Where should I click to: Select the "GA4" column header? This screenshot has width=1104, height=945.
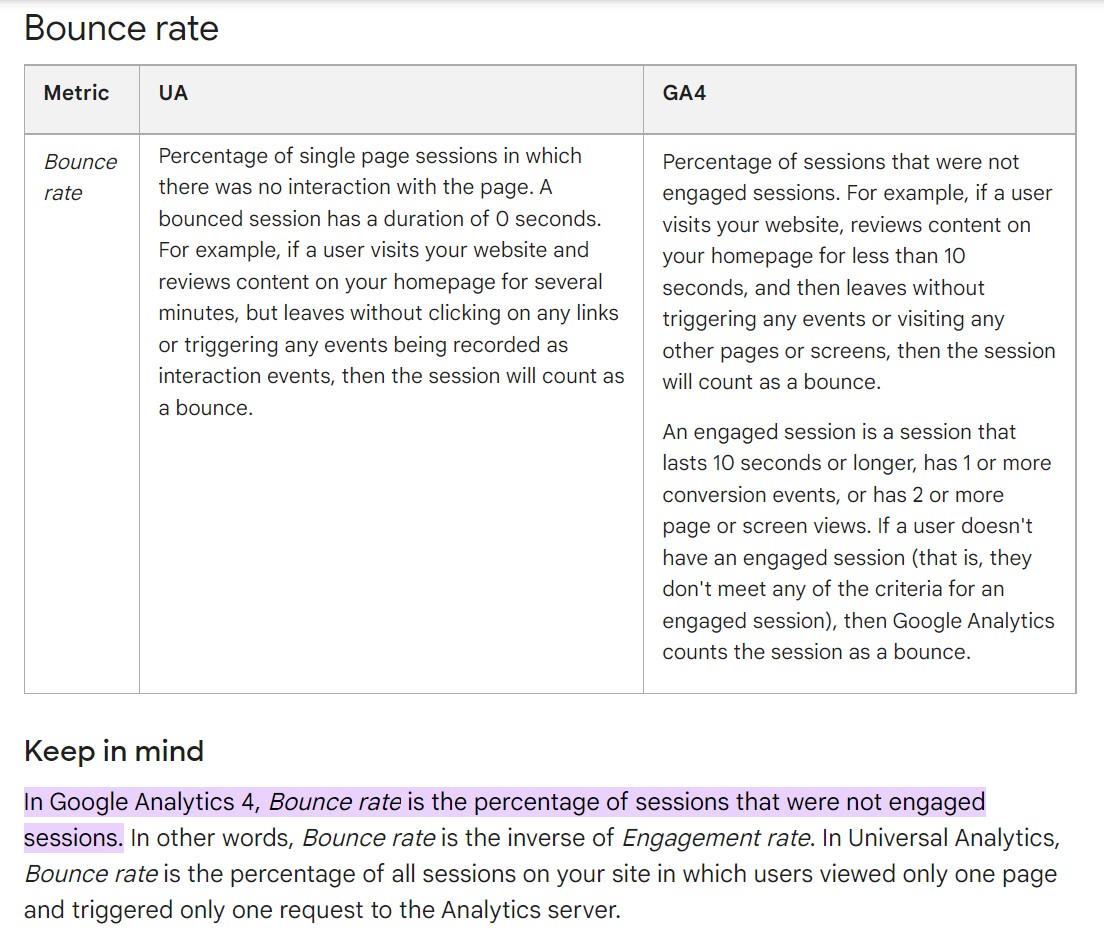[x=684, y=93]
